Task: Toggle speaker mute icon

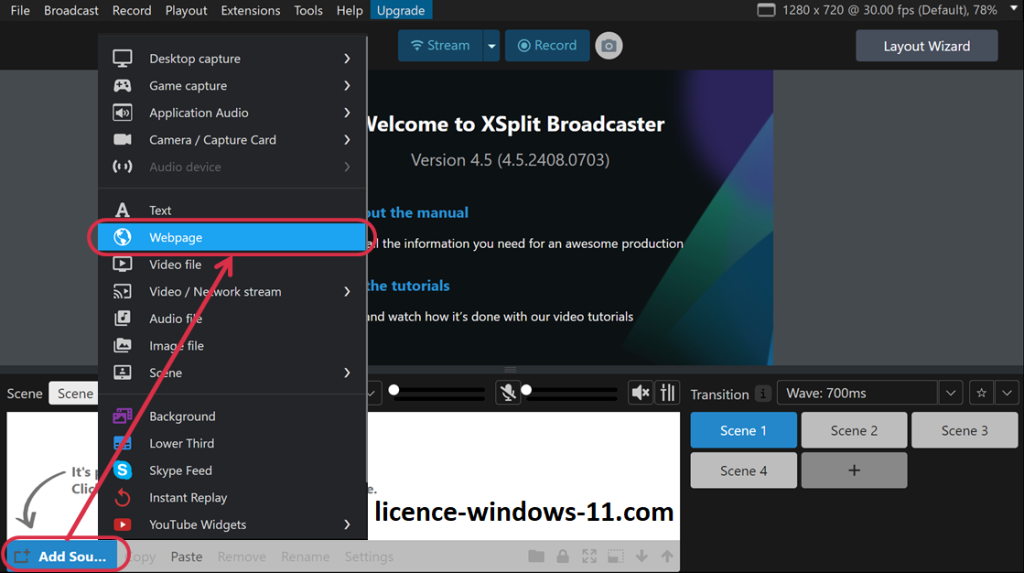Action: point(640,393)
